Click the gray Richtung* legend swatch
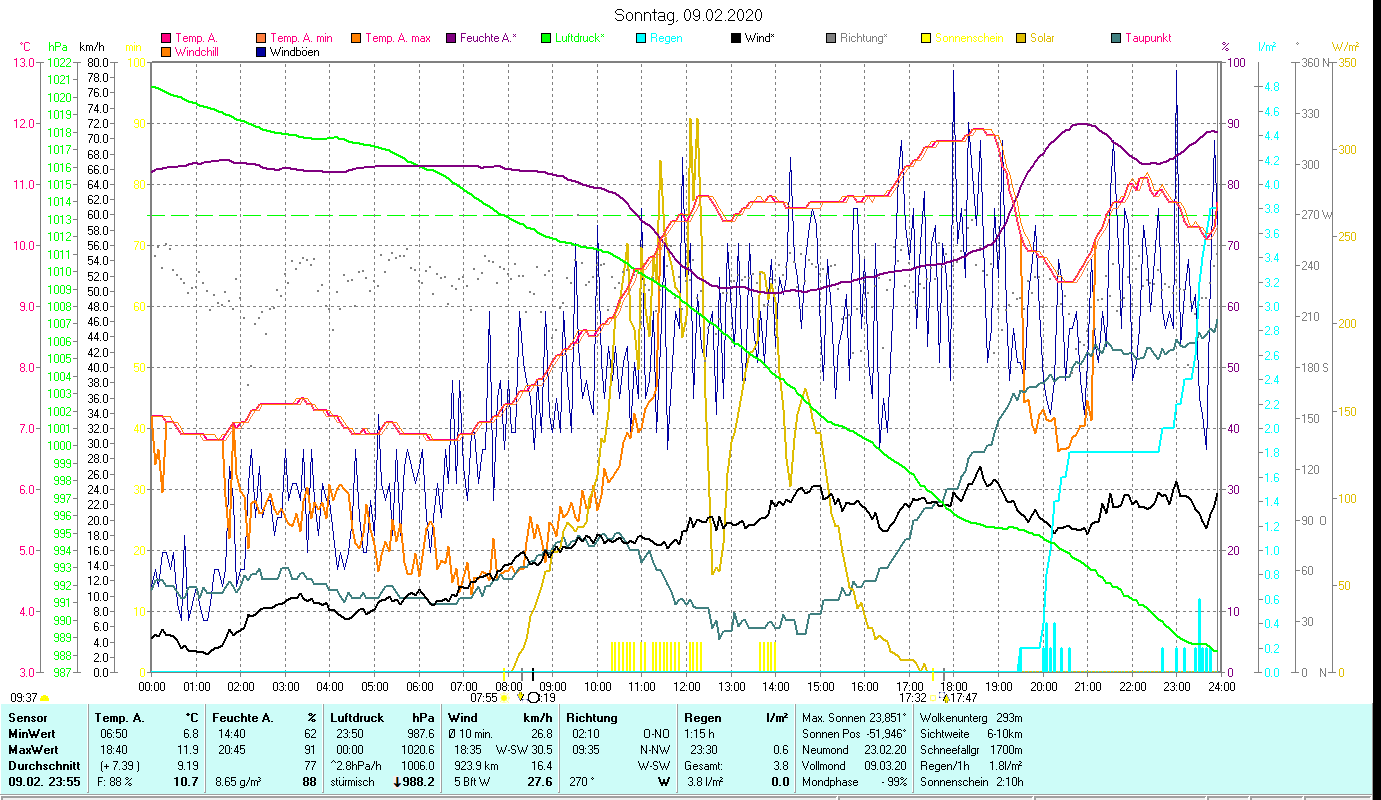 (830, 38)
